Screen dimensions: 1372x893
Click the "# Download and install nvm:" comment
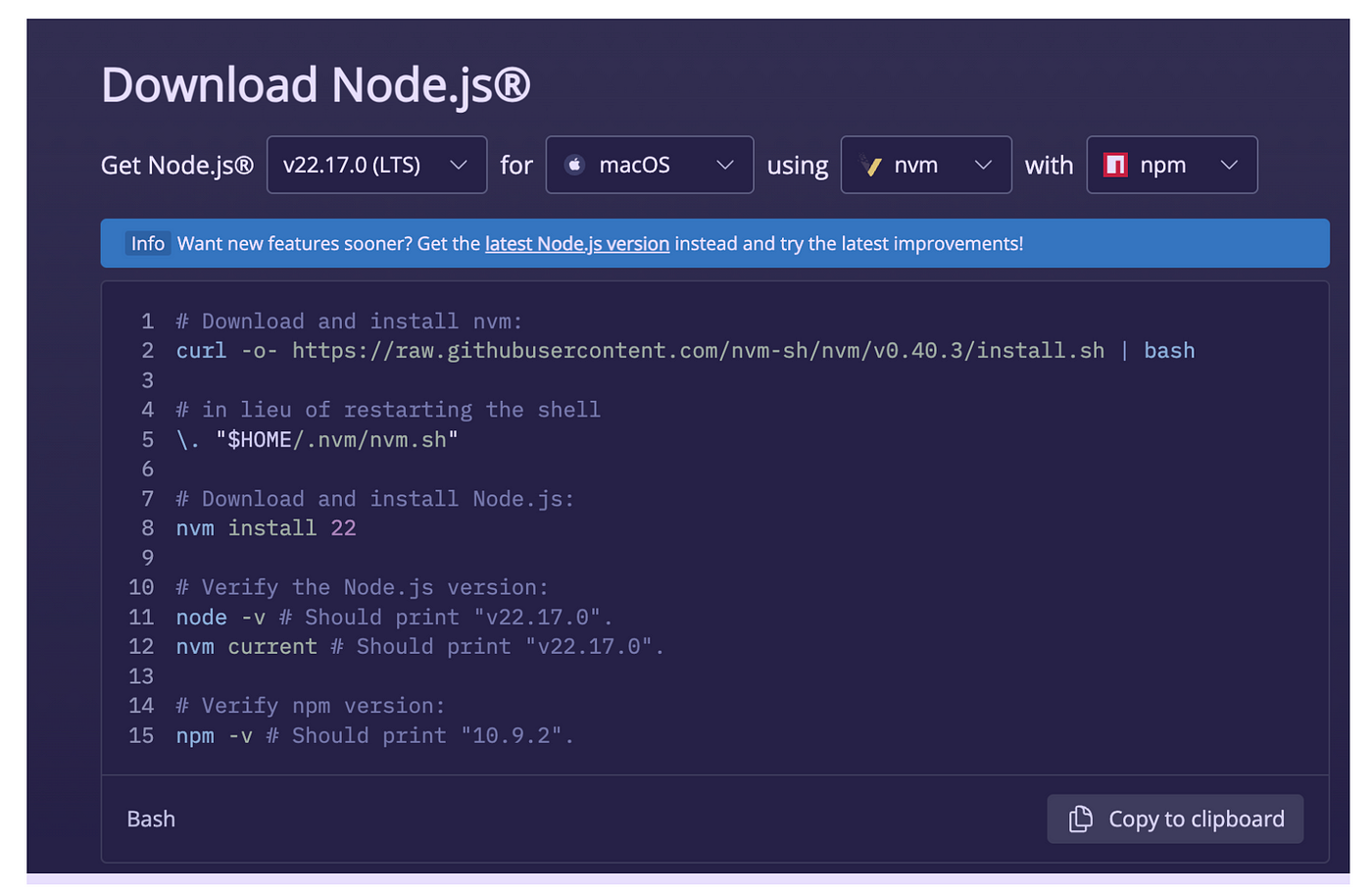(x=349, y=322)
